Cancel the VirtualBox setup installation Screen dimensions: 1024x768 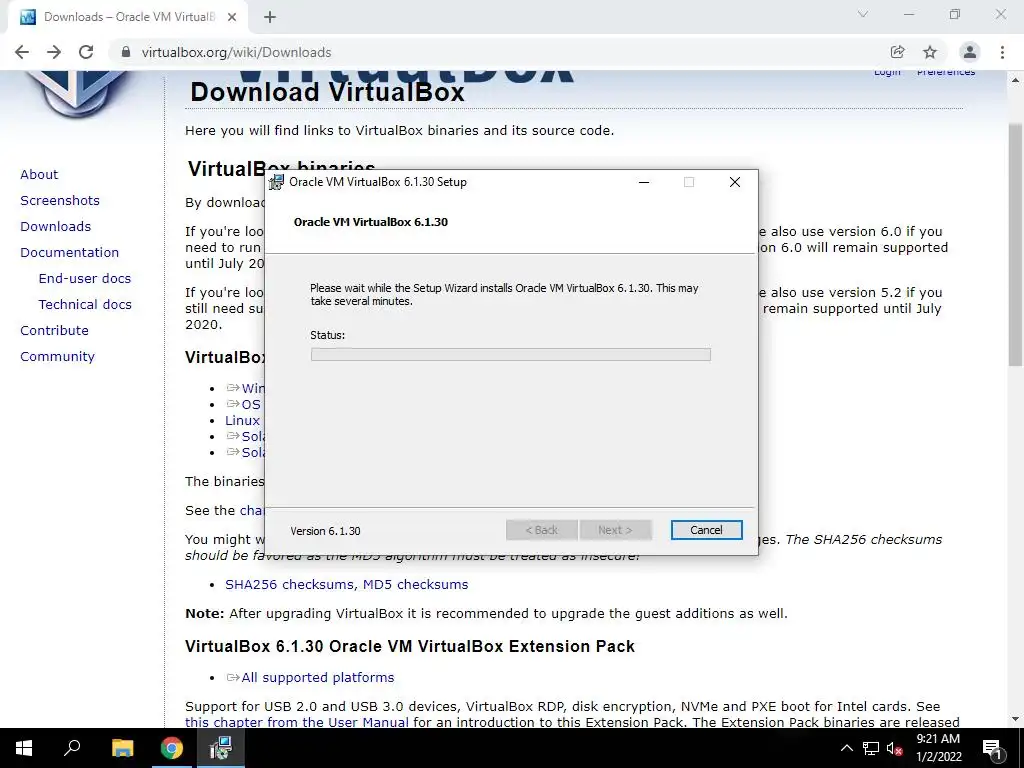click(x=706, y=530)
